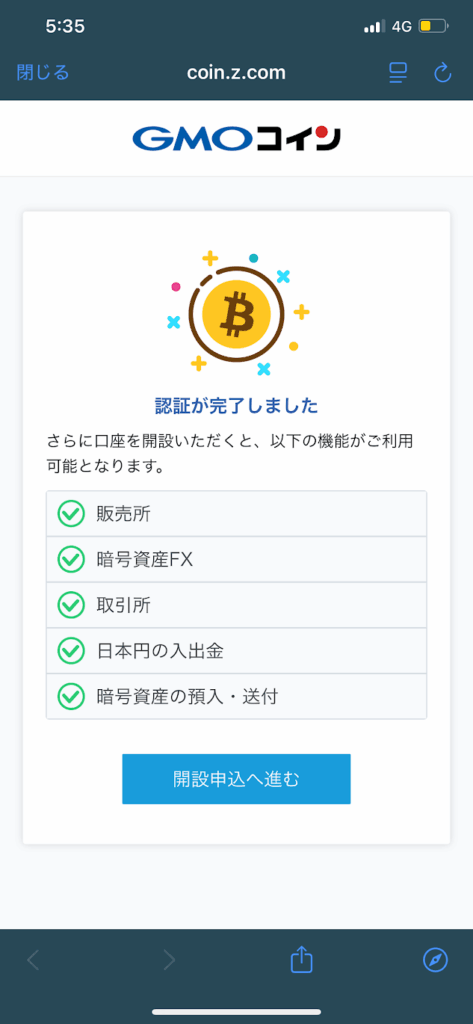The image size is (473, 1024).
Task: Click the check beside 日本円の入出金
Action: pyautogui.click(x=71, y=651)
